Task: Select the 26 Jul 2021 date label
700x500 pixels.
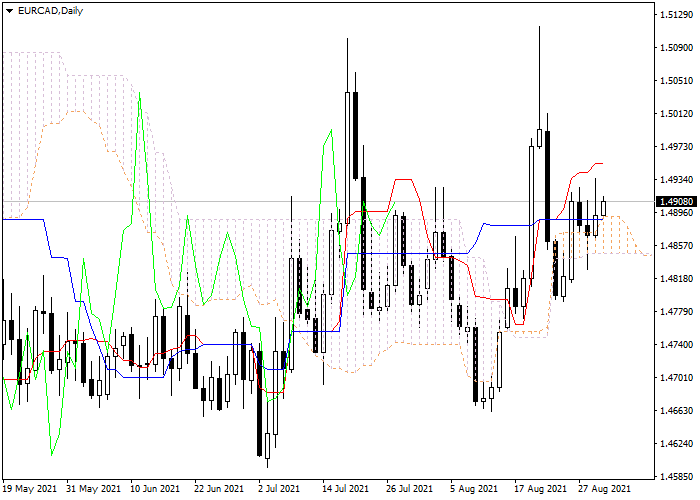Action: click(409, 489)
